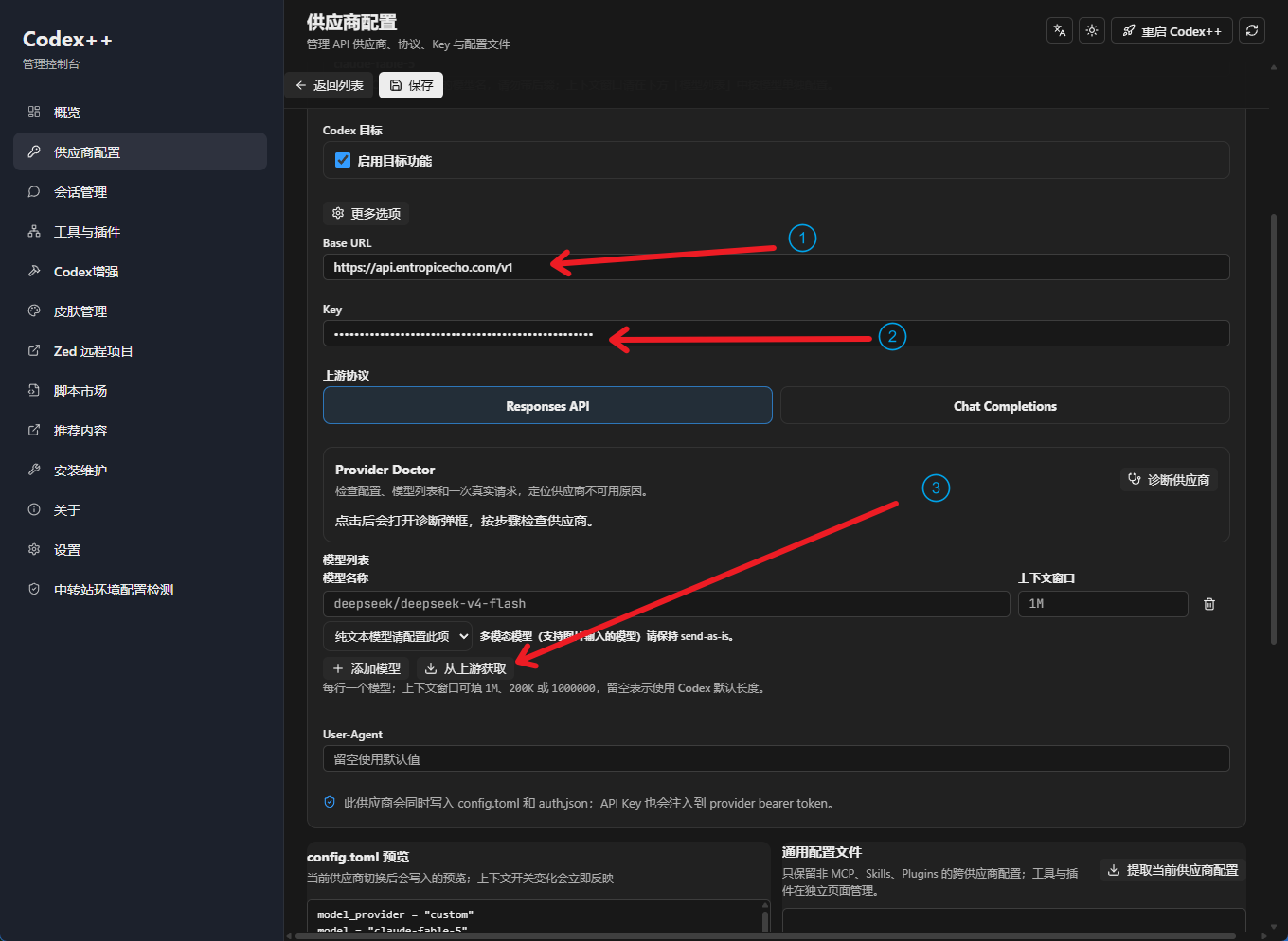
Task: Select Responses API as upstream protocol
Action: click(x=547, y=405)
